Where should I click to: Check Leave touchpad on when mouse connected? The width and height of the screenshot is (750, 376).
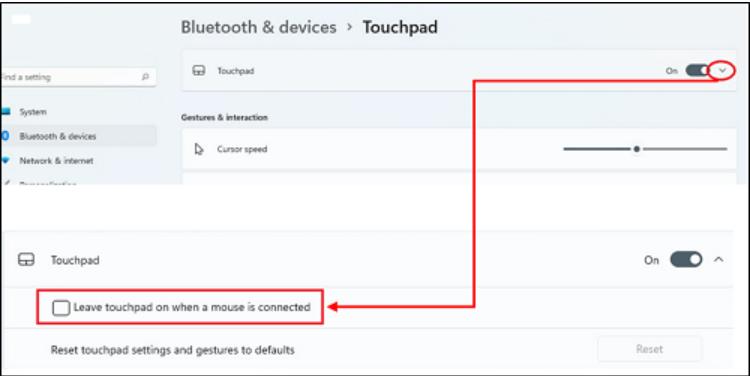(61, 308)
